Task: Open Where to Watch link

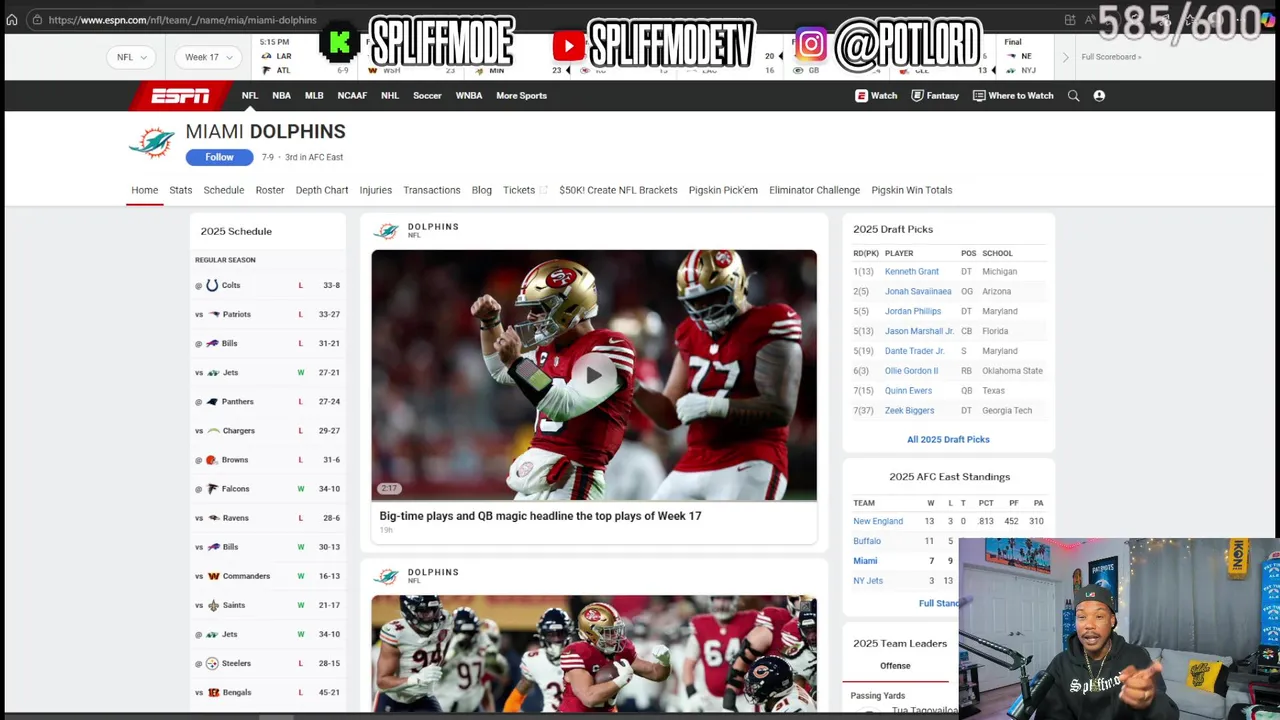Action: click(1013, 96)
